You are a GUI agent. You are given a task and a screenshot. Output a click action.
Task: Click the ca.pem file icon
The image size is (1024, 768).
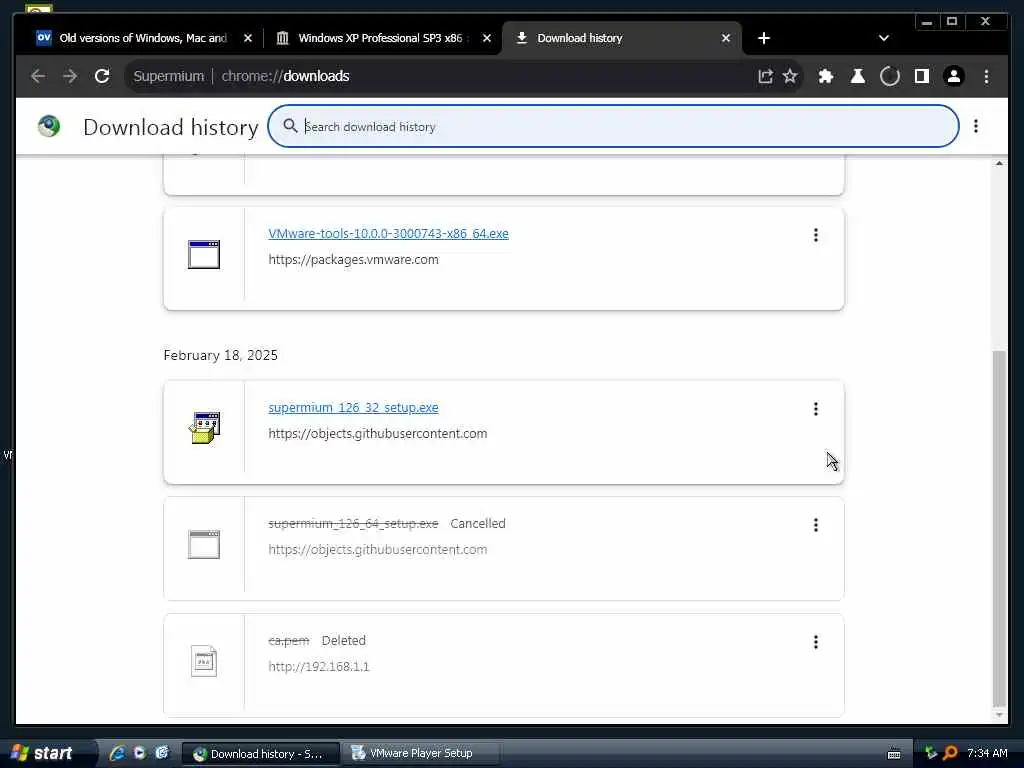tap(204, 661)
